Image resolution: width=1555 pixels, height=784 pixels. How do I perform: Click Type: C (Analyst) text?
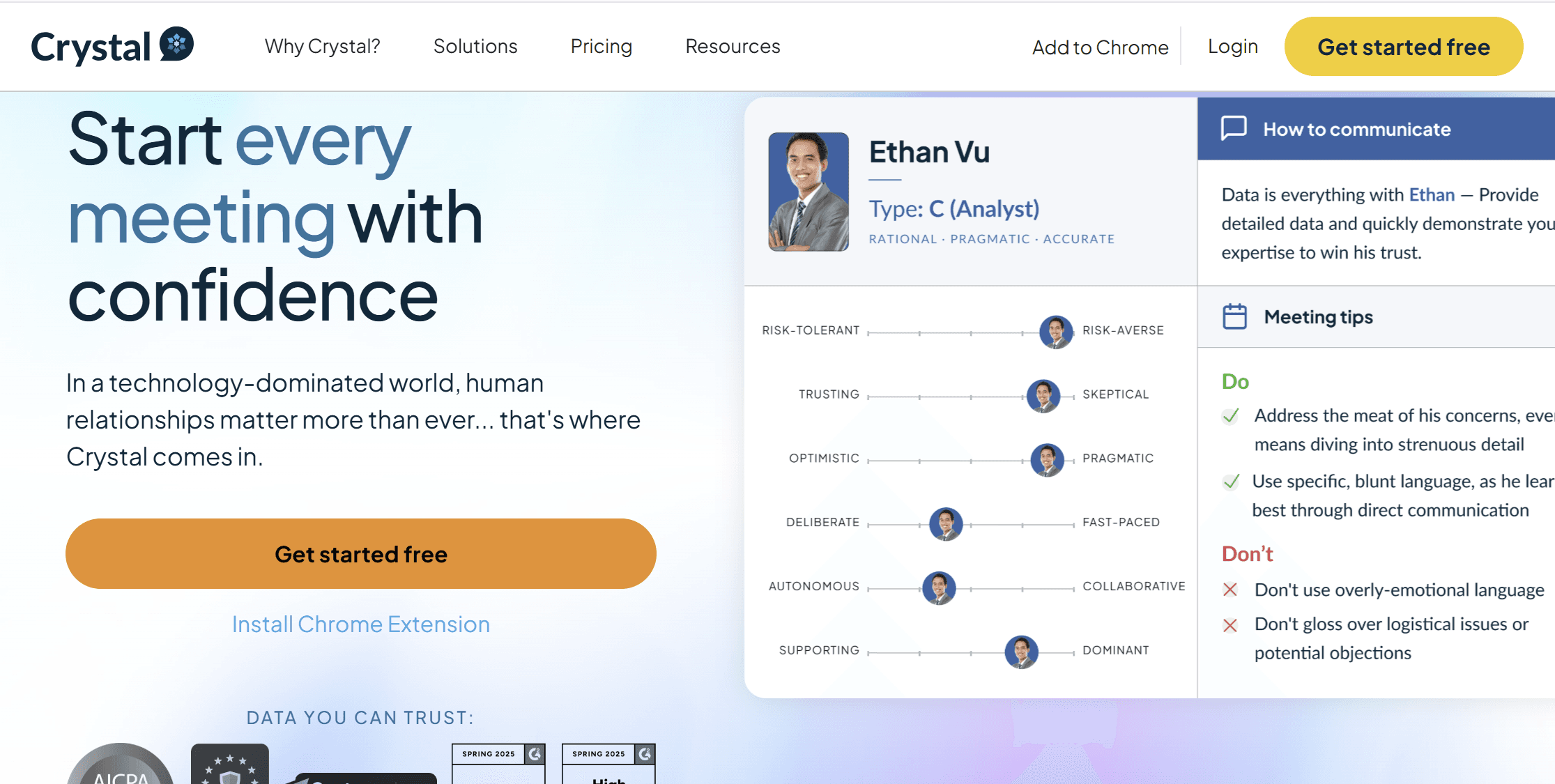953,208
